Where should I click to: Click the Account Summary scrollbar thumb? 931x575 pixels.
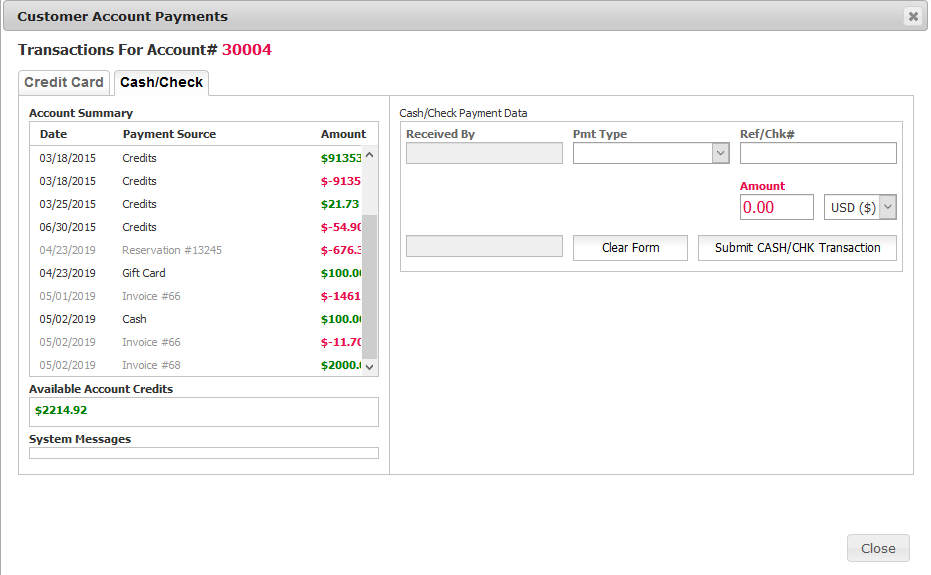pos(369,285)
